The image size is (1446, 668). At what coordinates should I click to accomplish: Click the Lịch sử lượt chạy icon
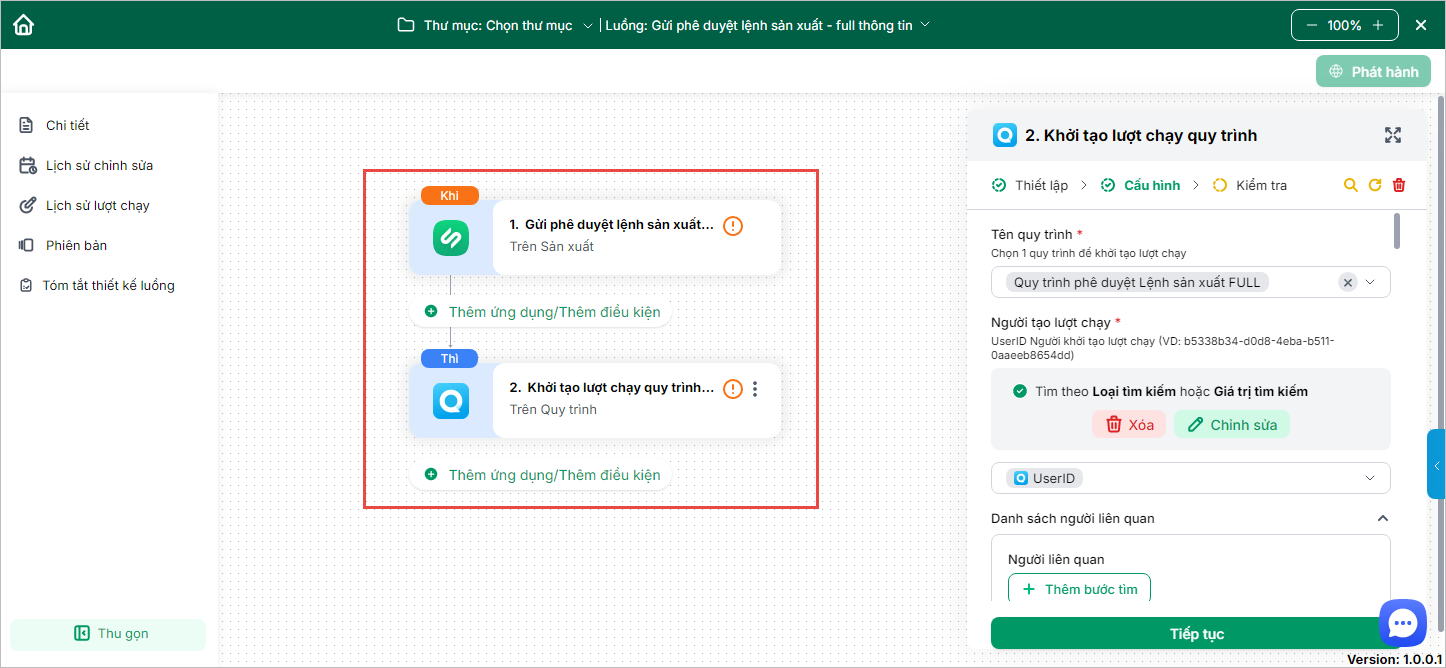[x=27, y=205]
